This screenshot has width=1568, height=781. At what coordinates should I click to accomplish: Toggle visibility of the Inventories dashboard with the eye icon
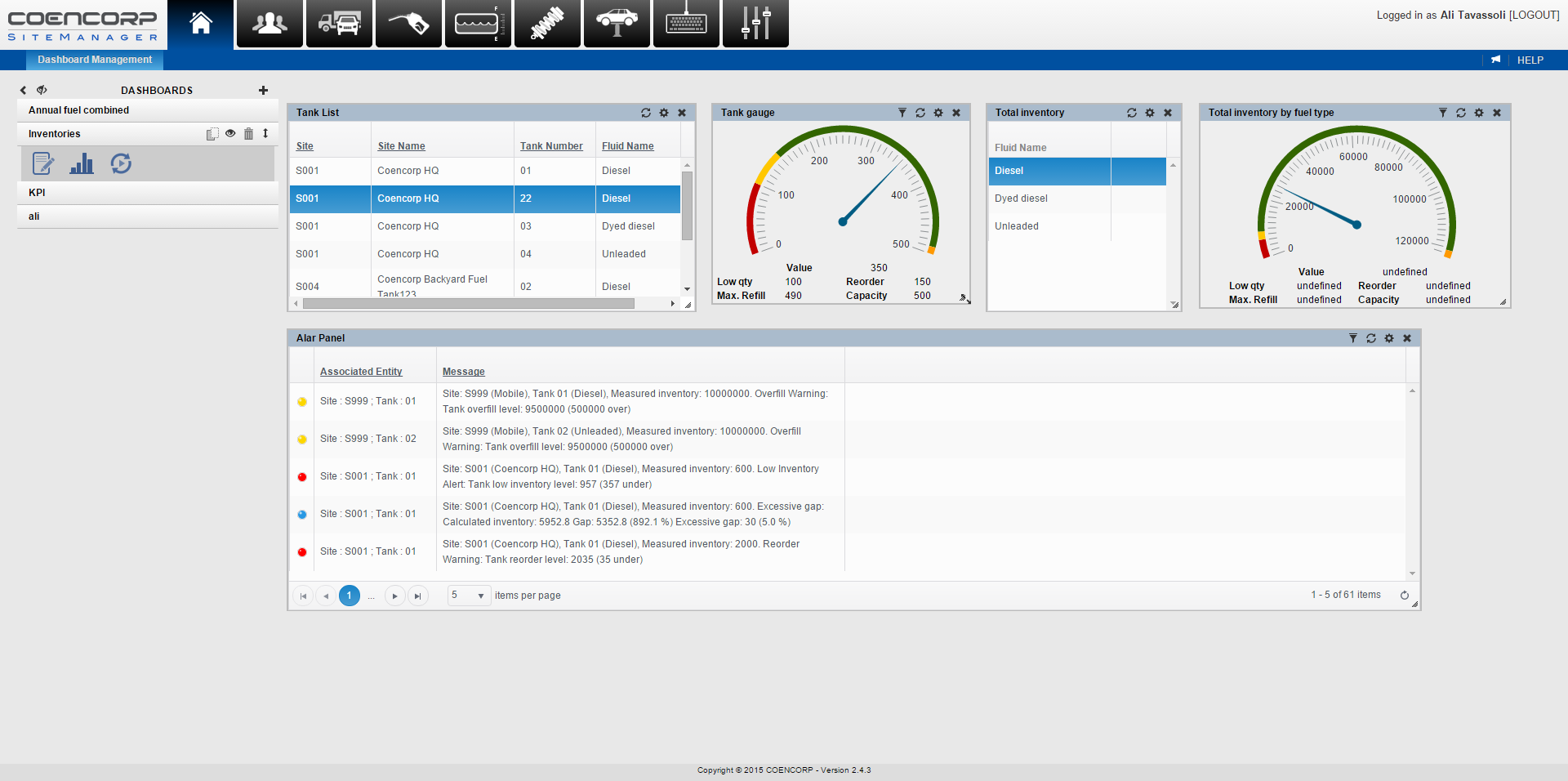tap(231, 133)
